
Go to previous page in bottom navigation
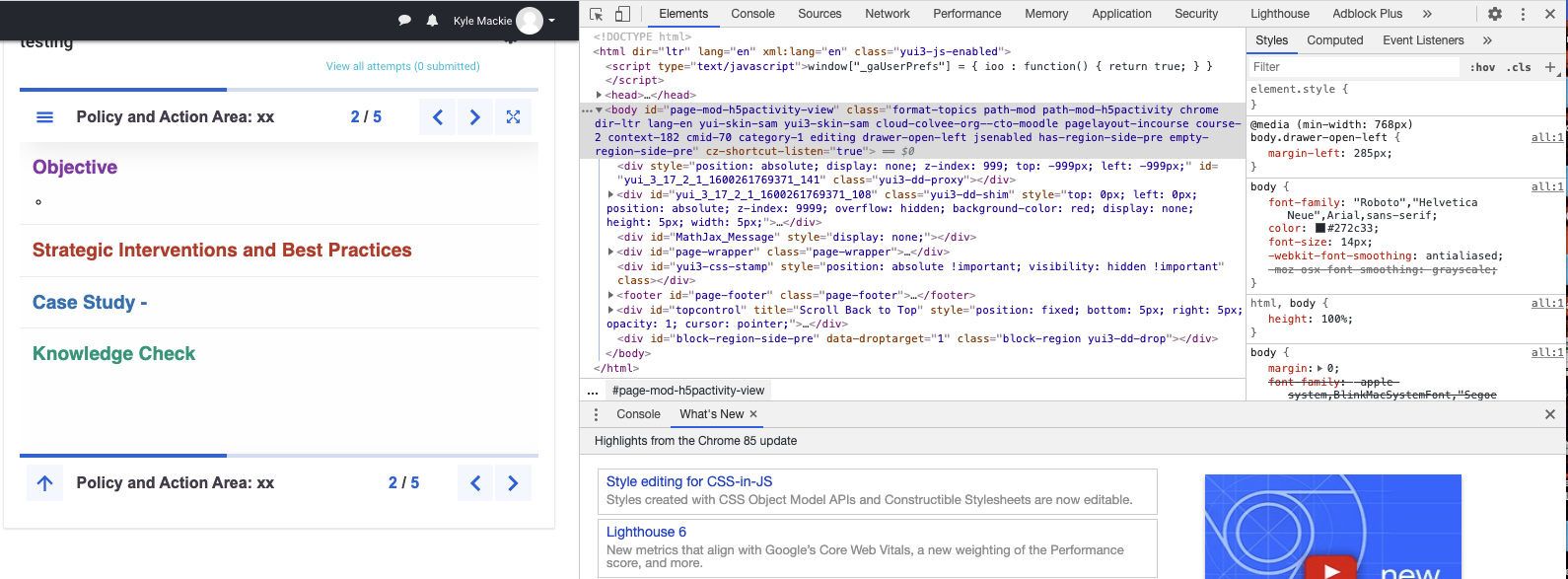(475, 483)
